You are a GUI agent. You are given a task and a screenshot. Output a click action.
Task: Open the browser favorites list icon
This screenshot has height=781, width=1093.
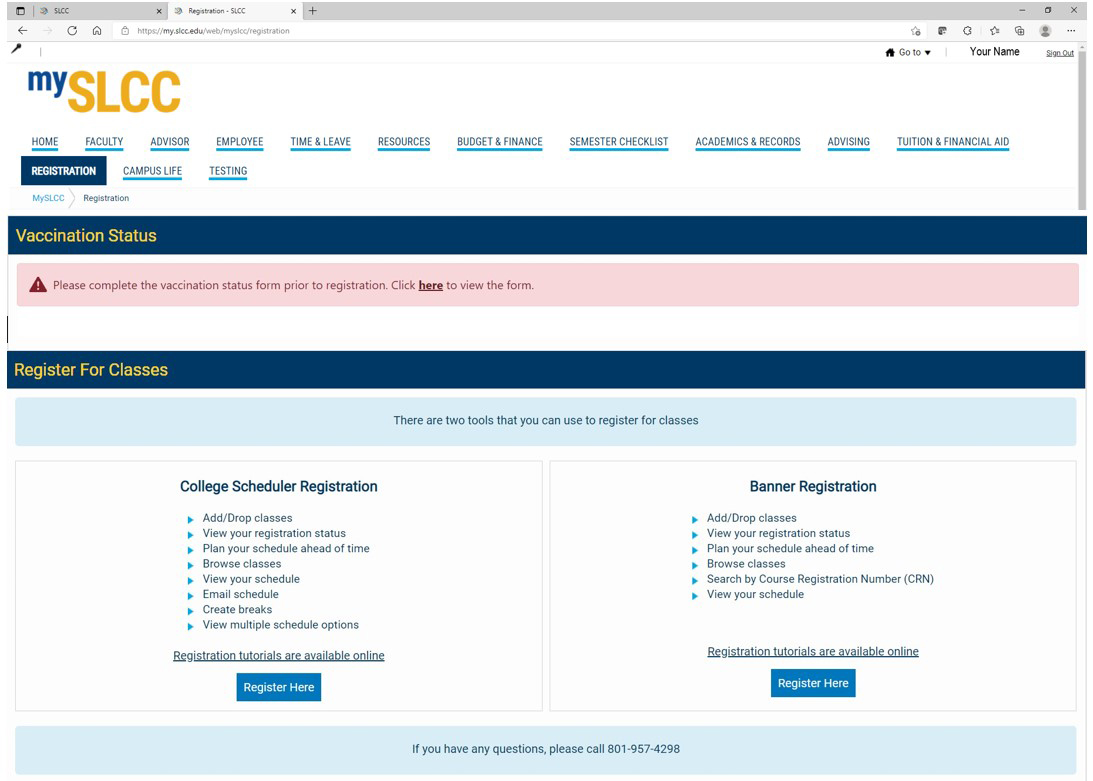click(993, 31)
